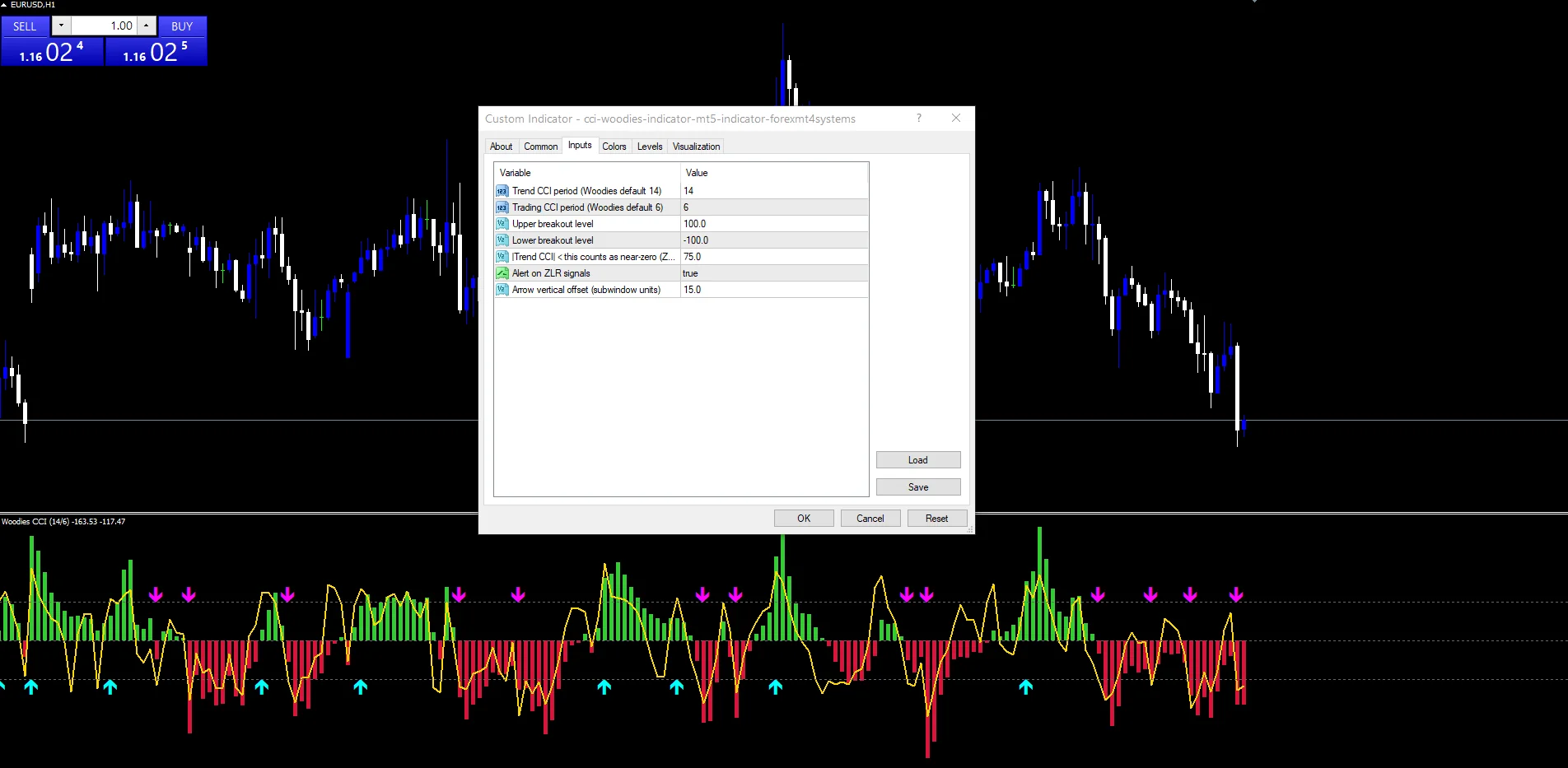Open the Common tab
The image size is (1568, 768).
click(x=540, y=147)
